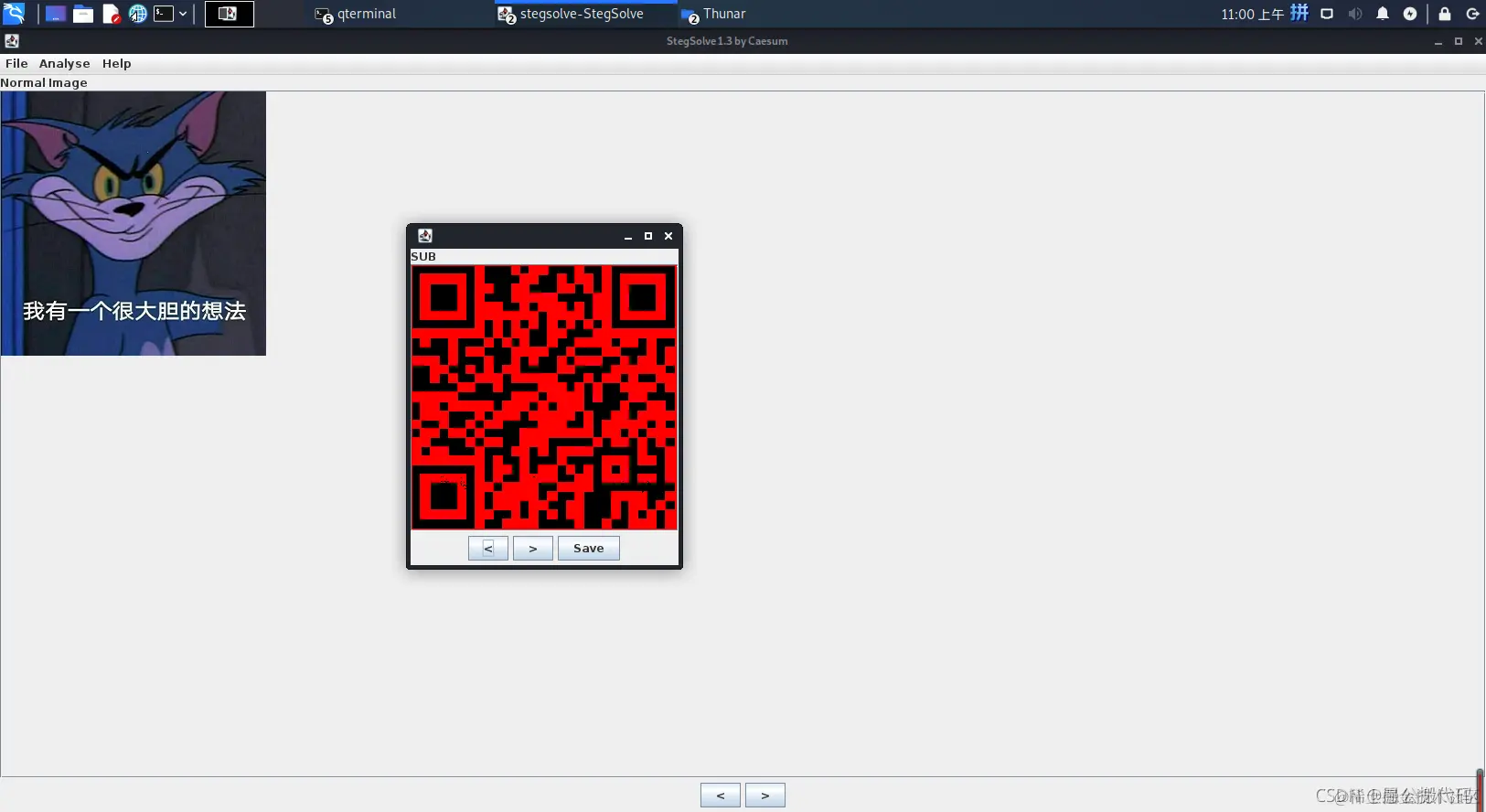Open the terminal emulator launcher
This screenshot has width=1486, height=812.
[x=164, y=14]
